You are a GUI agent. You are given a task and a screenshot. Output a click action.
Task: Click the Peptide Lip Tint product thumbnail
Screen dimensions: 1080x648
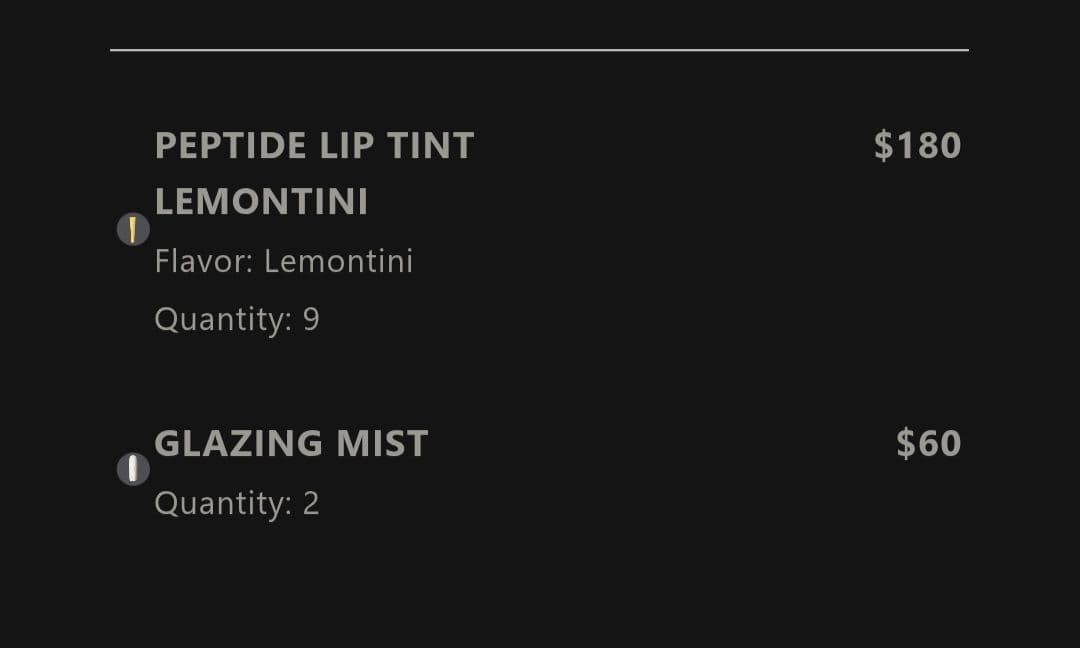(x=133, y=230)
